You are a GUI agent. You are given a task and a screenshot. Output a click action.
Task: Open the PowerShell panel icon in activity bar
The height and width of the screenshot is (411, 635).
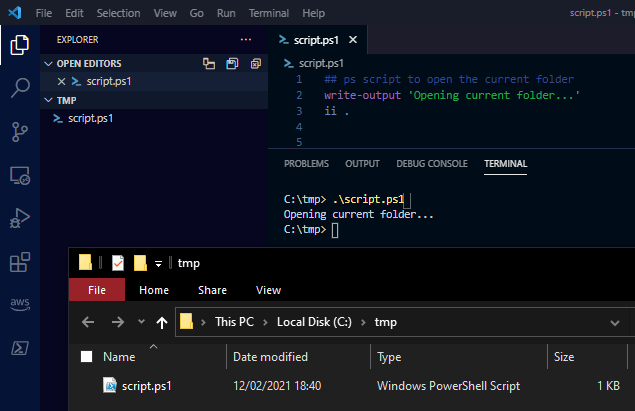click(x=19, y=347)
